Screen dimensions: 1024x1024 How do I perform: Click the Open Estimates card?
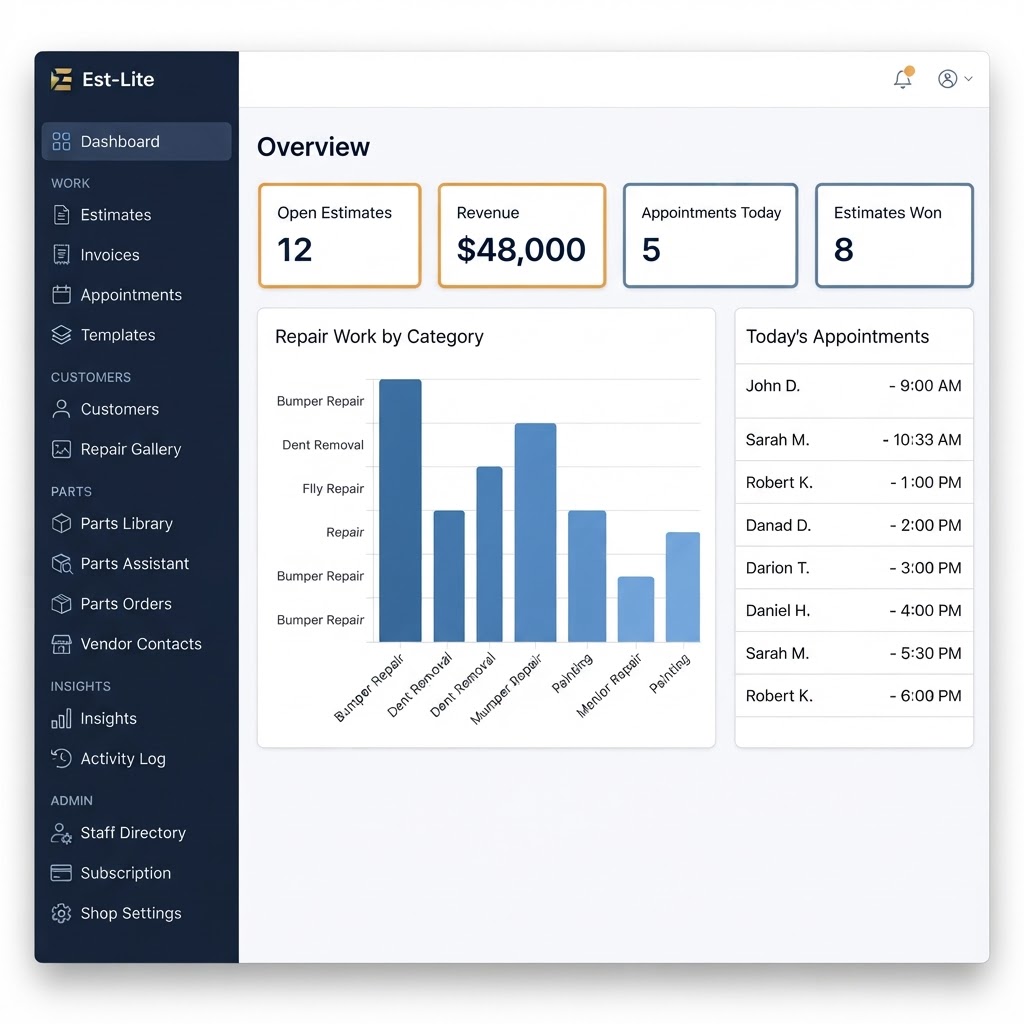(340, 235)
